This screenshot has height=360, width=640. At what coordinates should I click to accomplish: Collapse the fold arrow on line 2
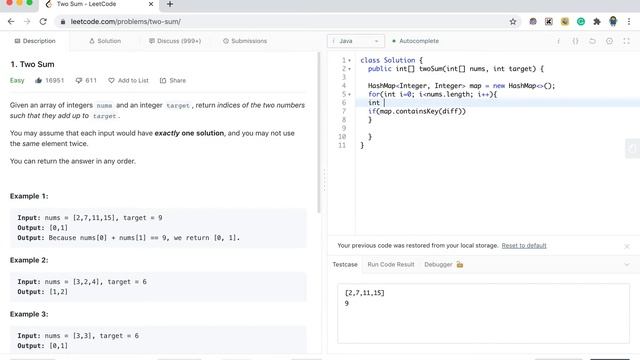point(350,69)
